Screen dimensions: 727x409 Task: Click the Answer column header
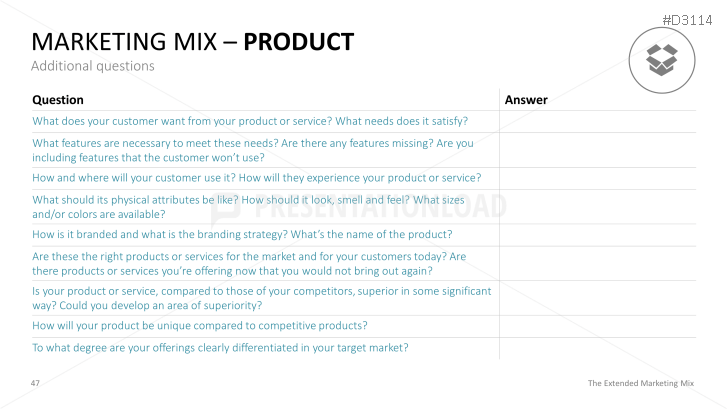[x=526, y=100]
